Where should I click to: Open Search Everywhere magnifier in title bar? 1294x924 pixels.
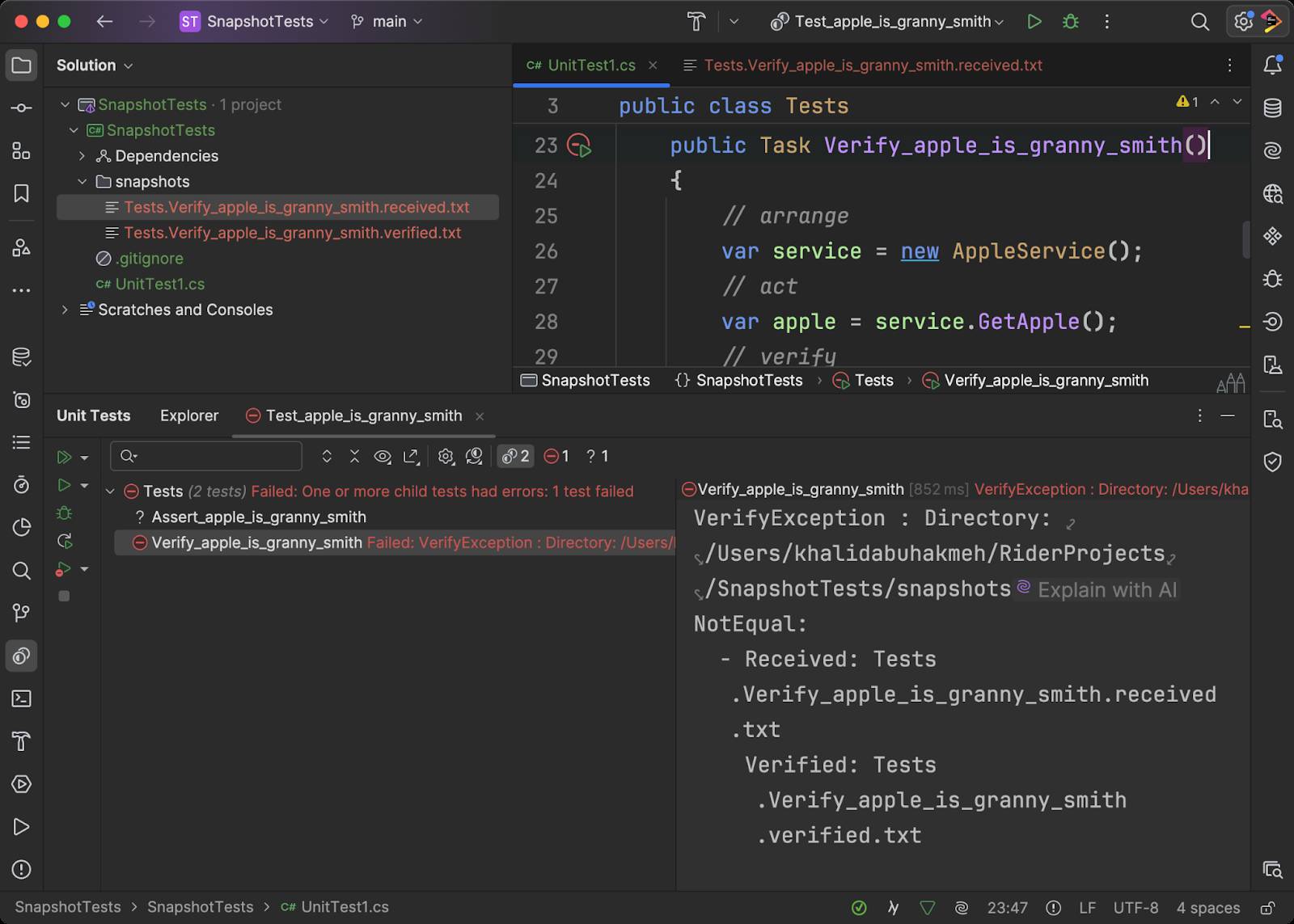[x=1200, y=22]
